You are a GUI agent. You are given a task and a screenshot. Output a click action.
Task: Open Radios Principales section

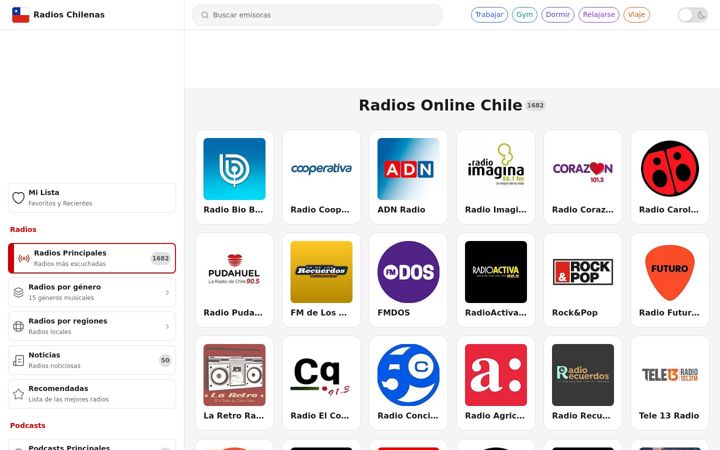coord(92,259)
